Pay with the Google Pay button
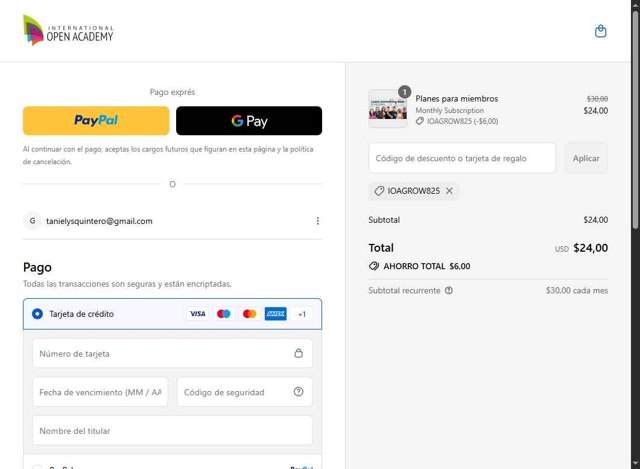 pos(249,120)
